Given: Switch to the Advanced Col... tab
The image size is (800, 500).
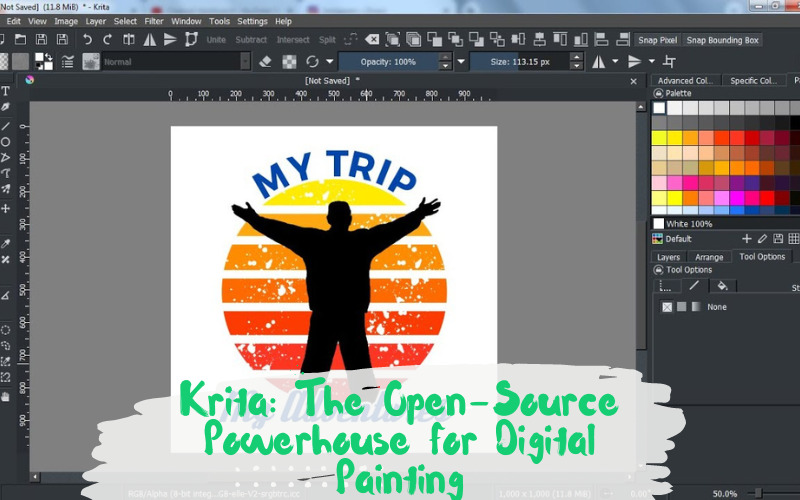Looking at the screenshot, I should (685, 81).
